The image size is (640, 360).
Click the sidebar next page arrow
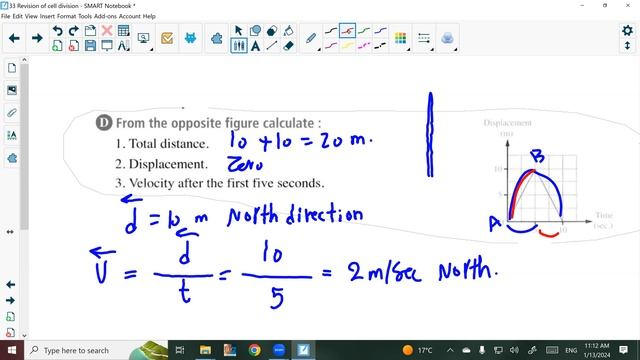coord(11,300)
